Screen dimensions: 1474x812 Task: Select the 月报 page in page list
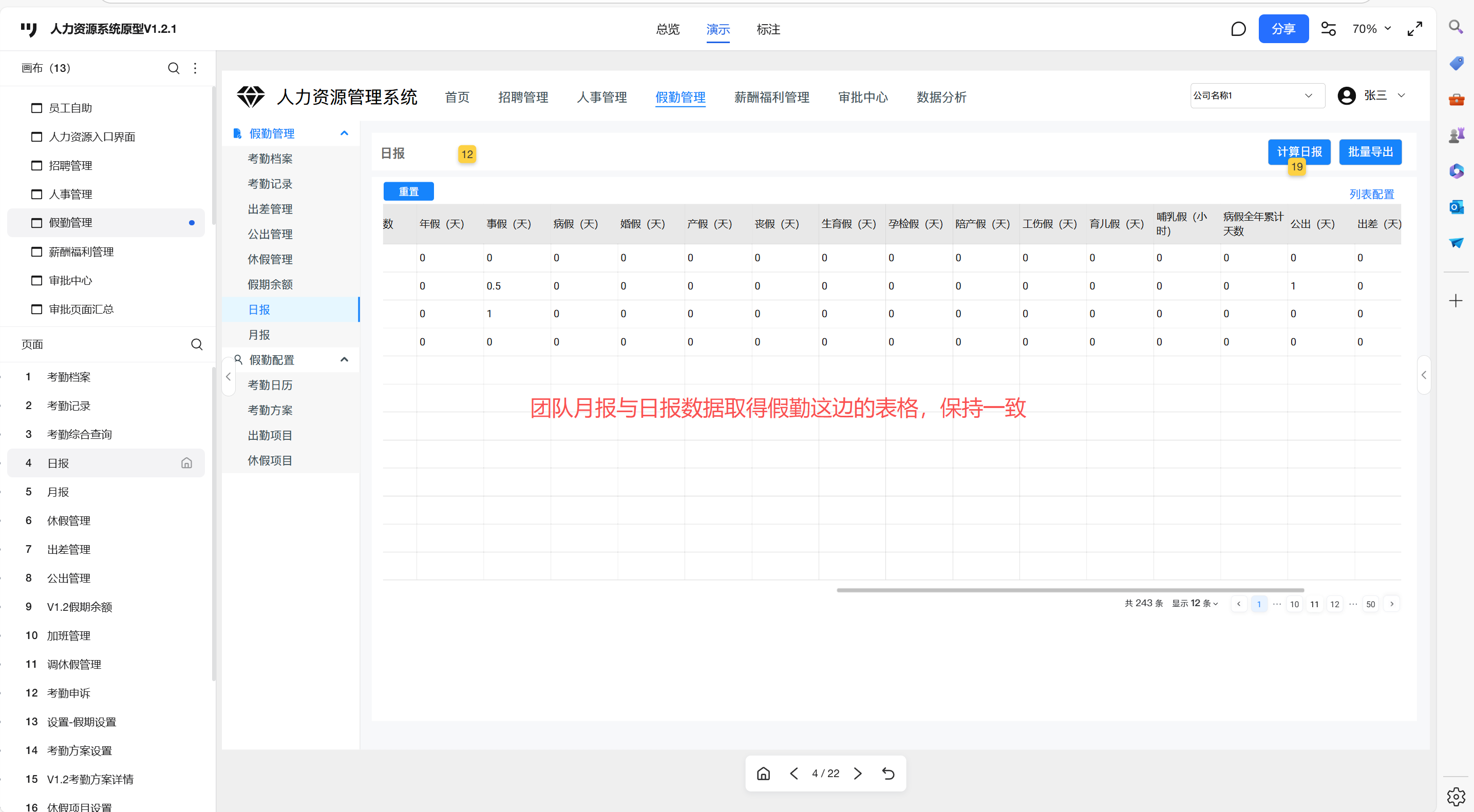pyautogui.click(x=58, y=492)
